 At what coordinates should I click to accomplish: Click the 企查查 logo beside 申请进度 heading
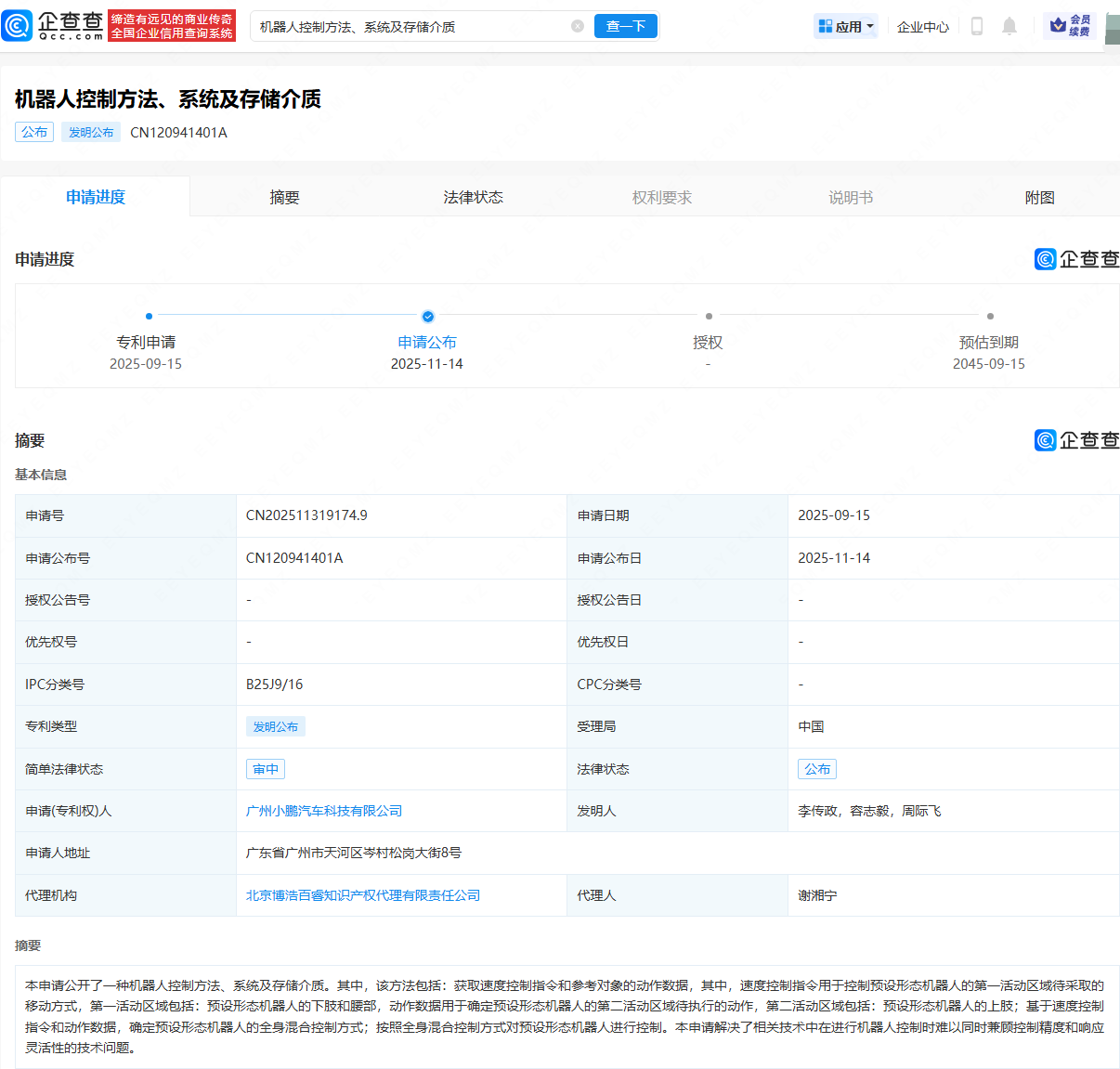click(1076, 259)
